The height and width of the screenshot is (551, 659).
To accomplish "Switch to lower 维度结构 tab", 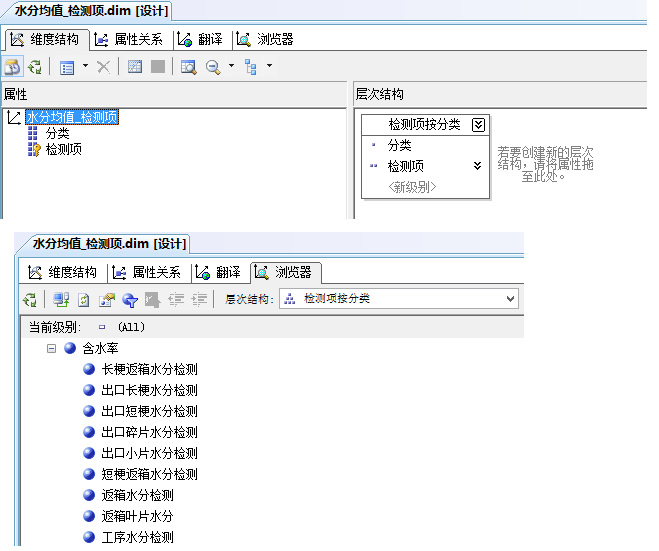I will coord(63,272).
